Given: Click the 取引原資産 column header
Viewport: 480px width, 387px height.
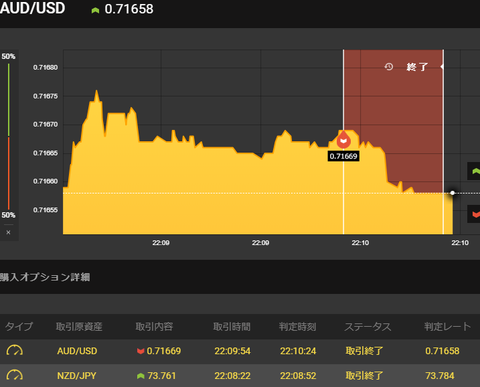Looking at the screenshot, I should 79,326.
